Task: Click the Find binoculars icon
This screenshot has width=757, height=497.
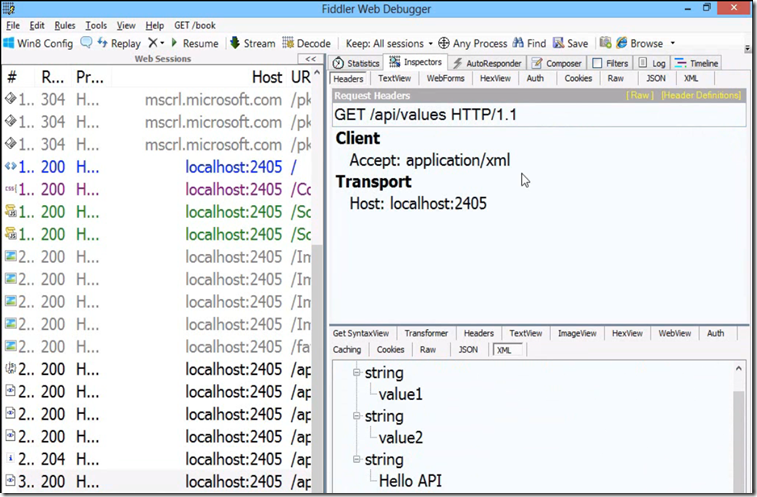Action: click(518, 43)
